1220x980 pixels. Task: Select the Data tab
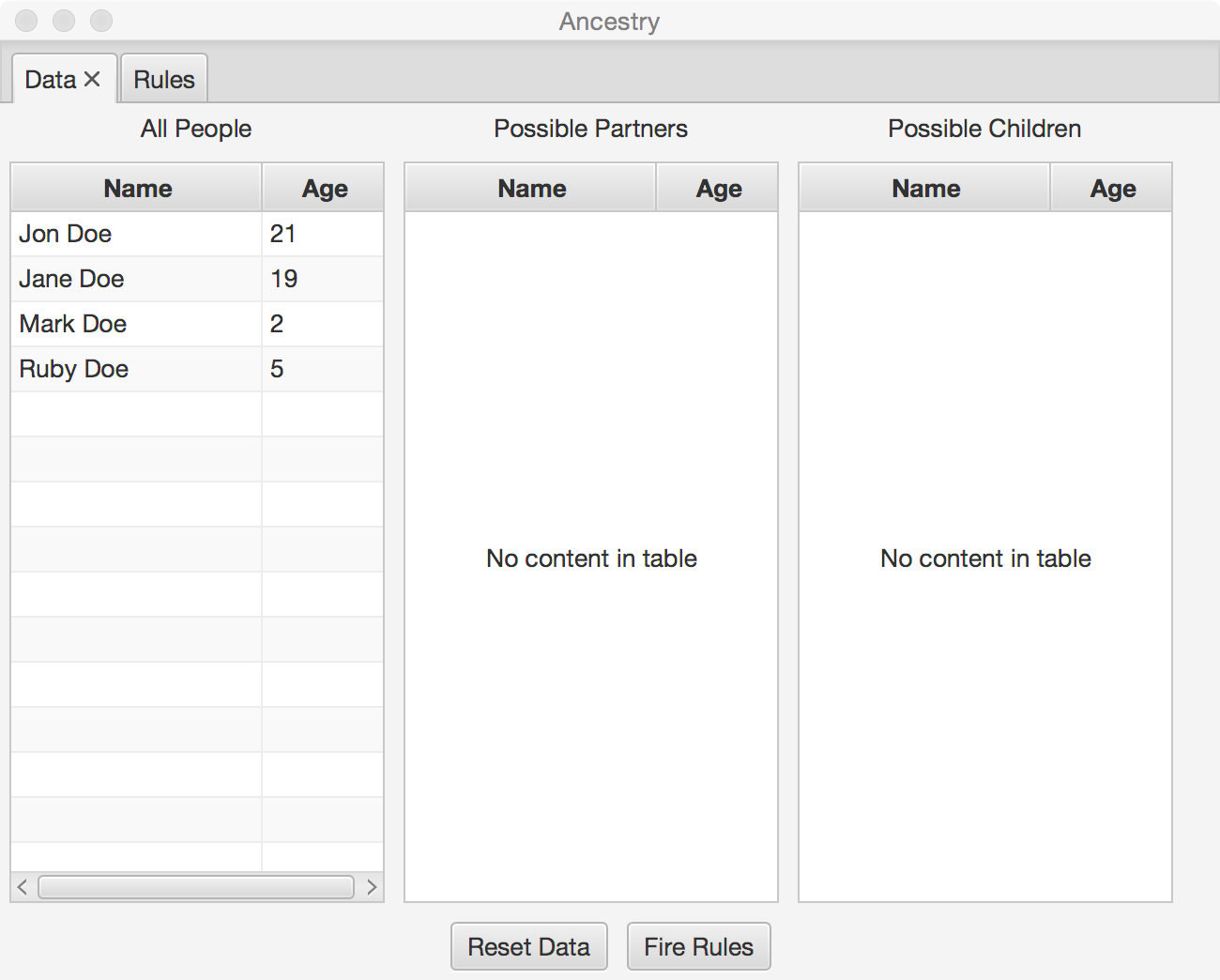(51, 80)
